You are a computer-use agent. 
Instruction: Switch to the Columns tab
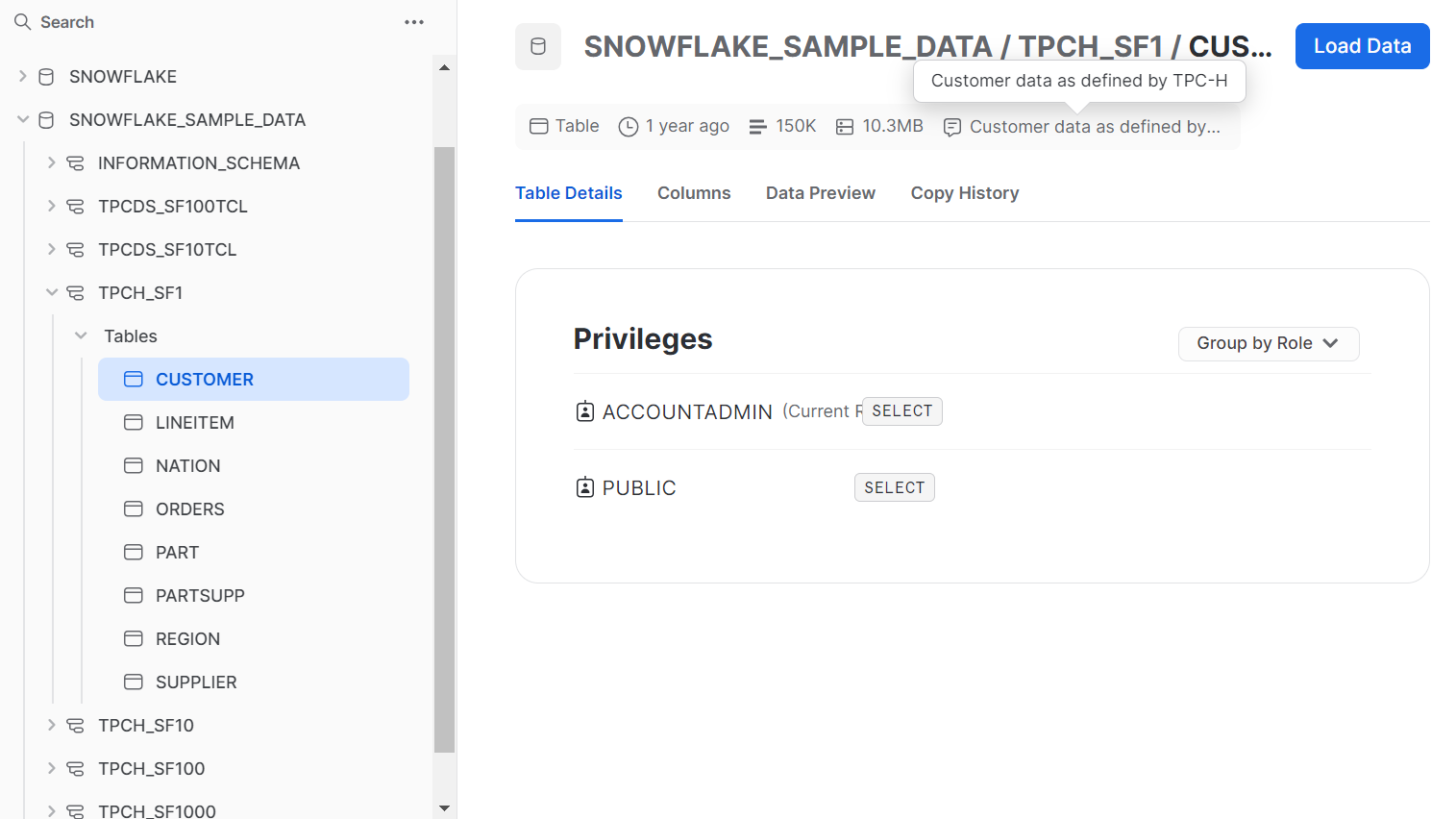694,193
